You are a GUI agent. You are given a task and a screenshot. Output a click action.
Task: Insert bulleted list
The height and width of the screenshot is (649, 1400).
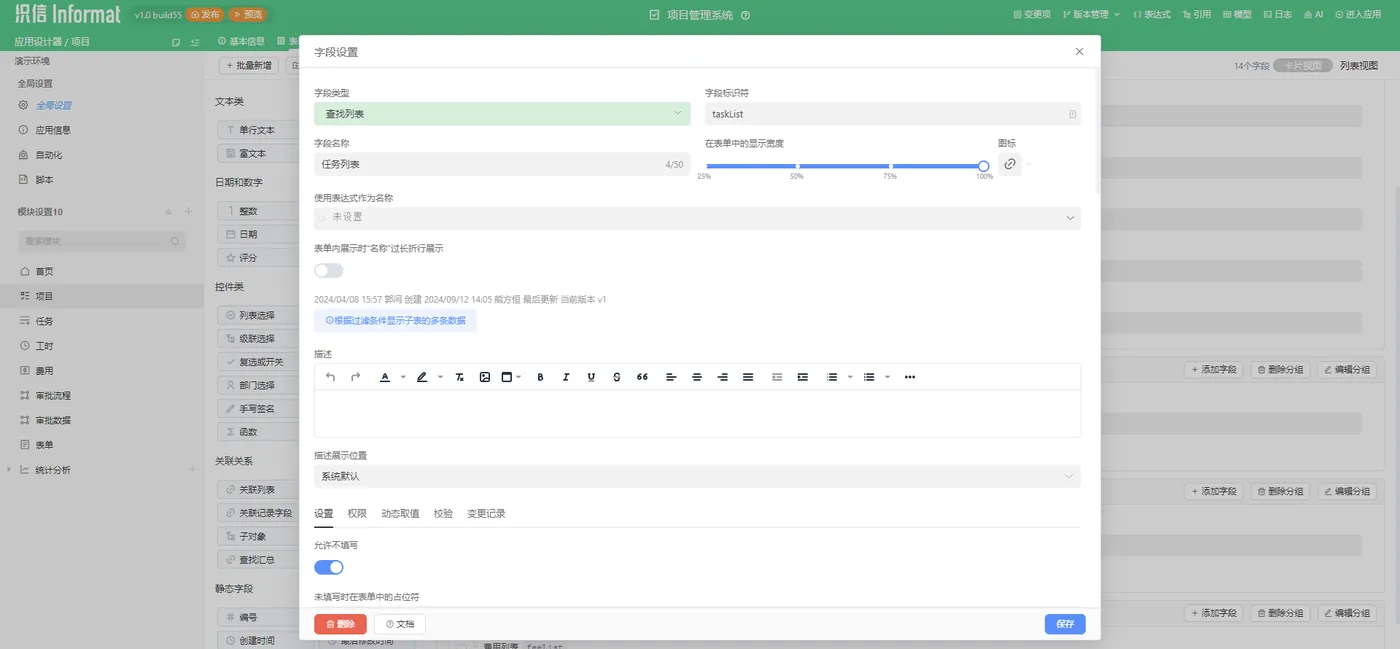pos(869,377)
